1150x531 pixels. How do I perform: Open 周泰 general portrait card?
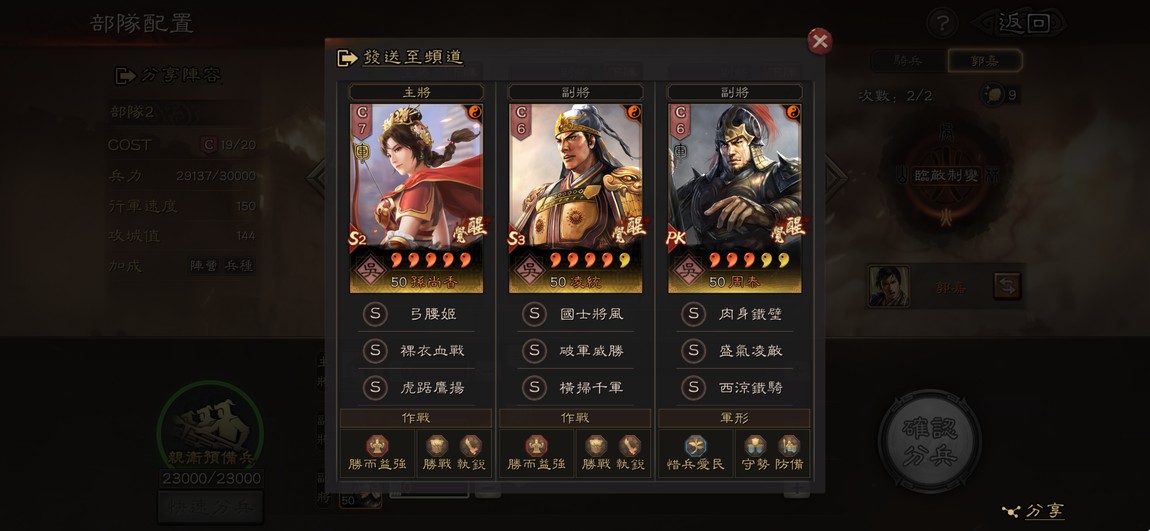pos(735,198)
